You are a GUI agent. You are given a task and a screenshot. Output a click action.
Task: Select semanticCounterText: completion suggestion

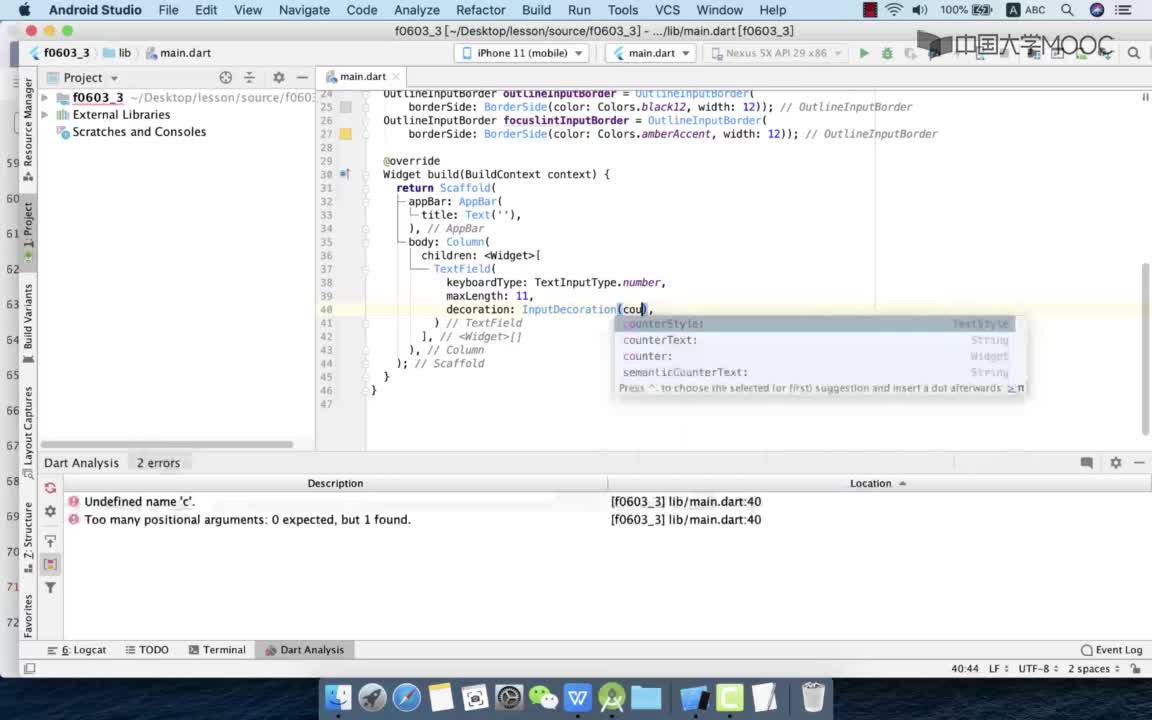click(x=816, y=372)
